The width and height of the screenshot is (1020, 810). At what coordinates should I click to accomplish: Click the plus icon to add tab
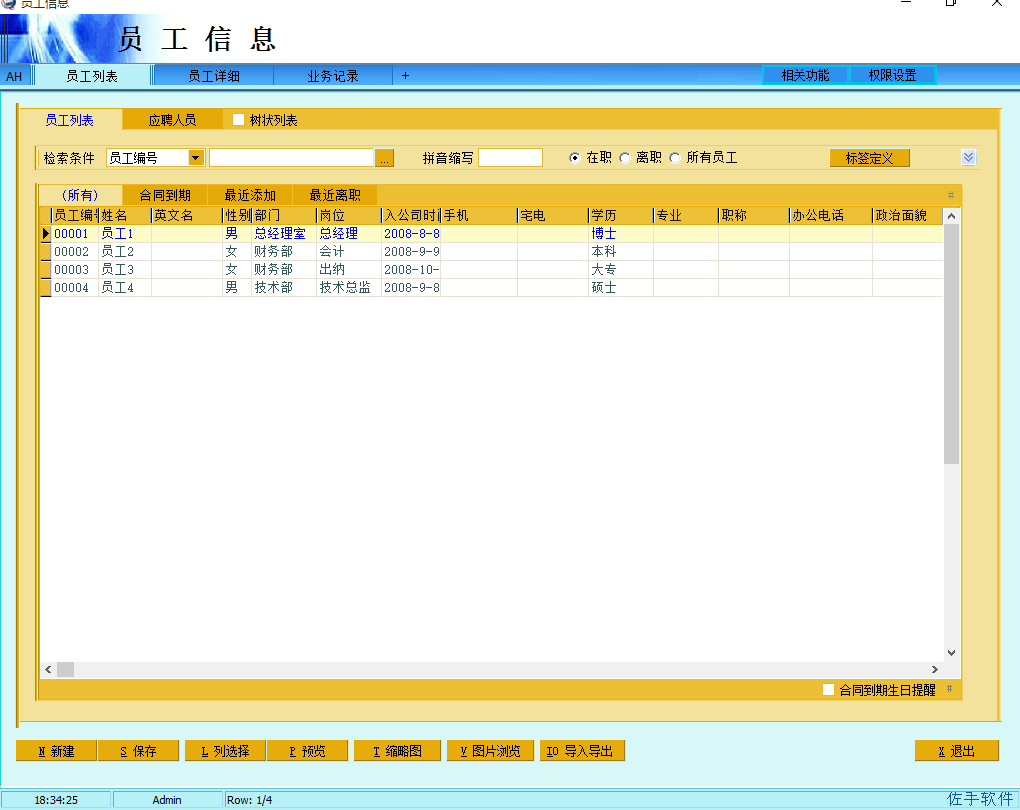pos(405,76)
